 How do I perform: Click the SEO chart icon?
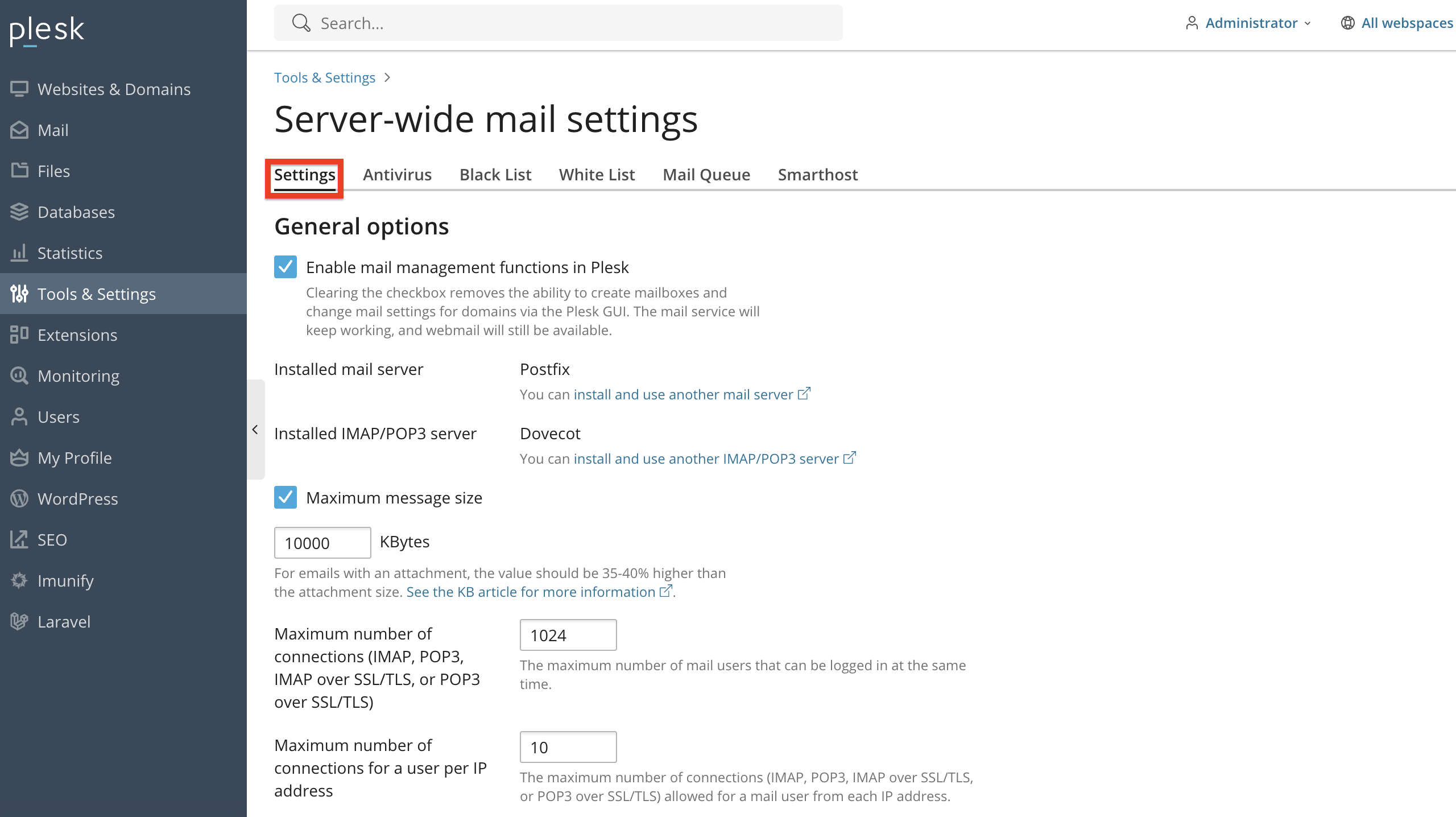point(19,539)
